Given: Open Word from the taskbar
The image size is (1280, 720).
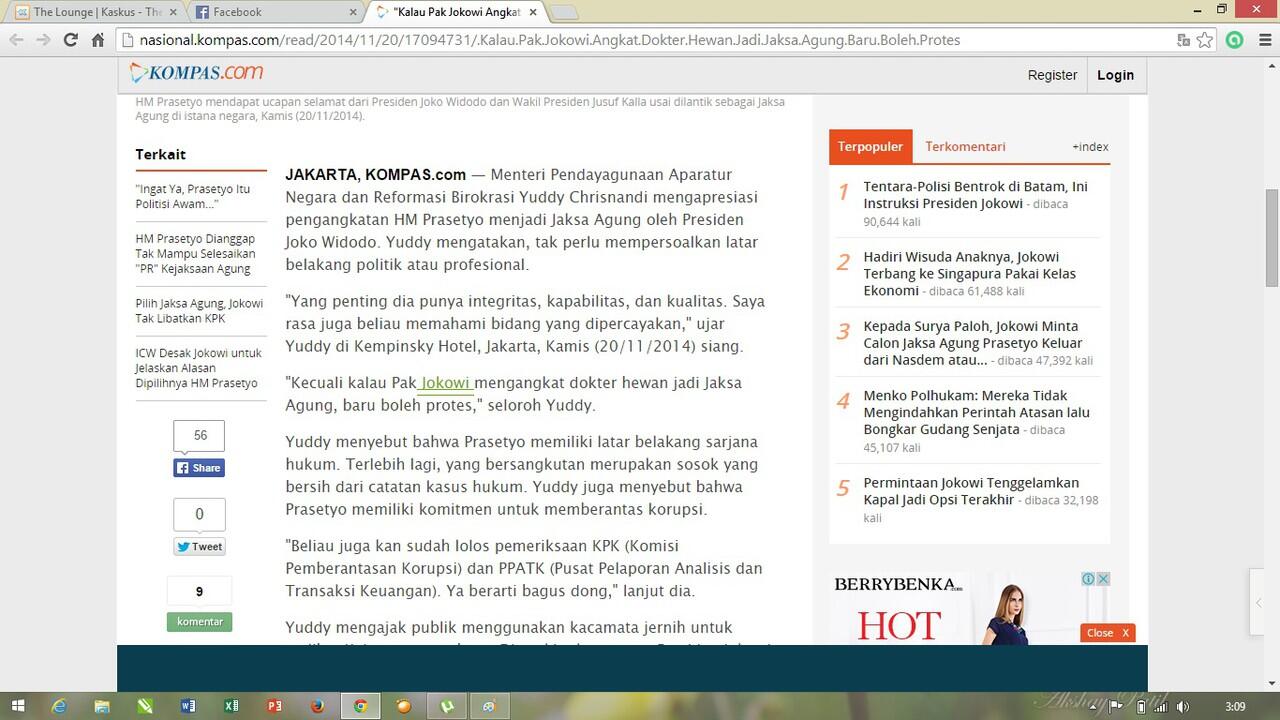Looking at the screenshot, I should [x=188, y=706].
